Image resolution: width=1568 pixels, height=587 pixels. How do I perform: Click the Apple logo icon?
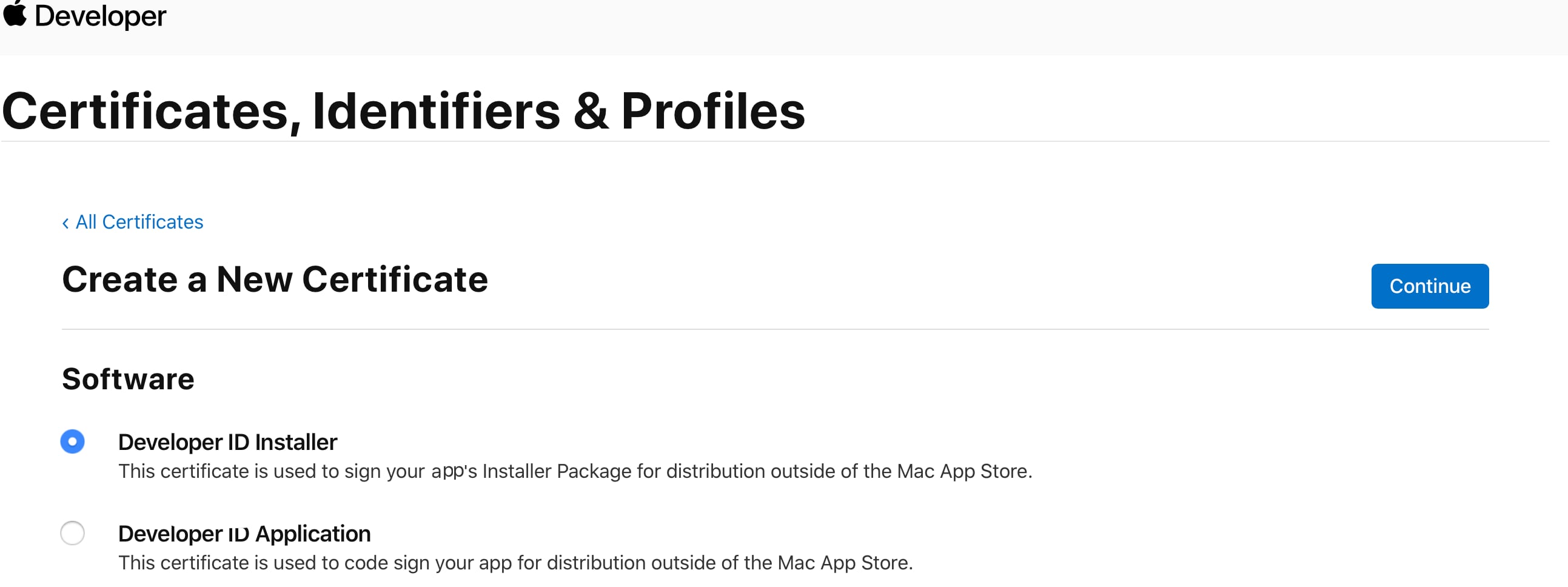click(15, 13)
